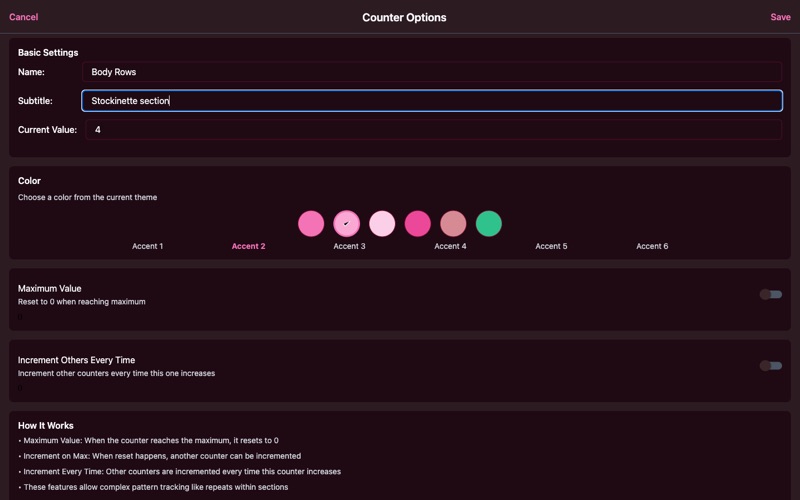800x500 pixels.
Task: Focus the Subtitle field 'Stockinette section'
Action: click(x=432, y=101)
